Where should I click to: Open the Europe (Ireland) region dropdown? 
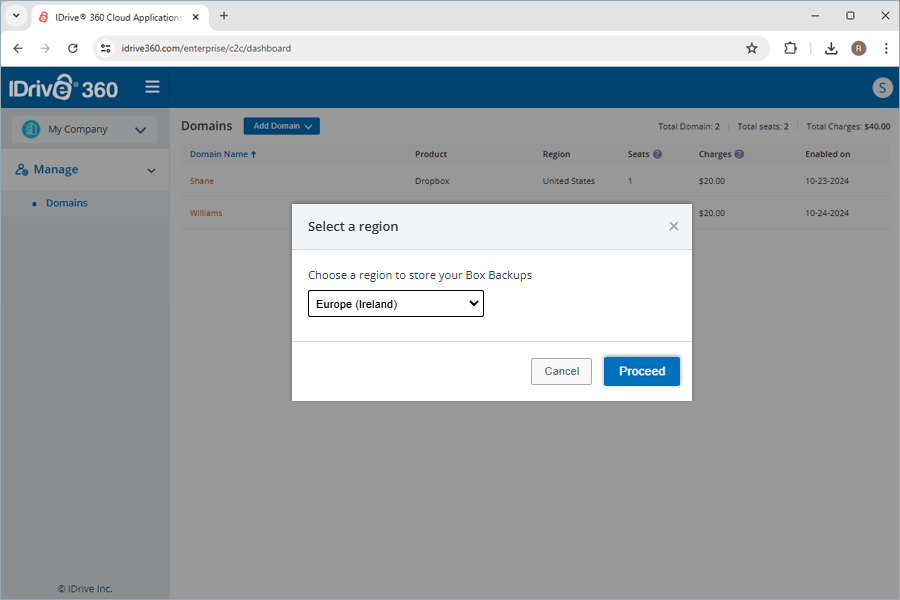tap(396, 304)
